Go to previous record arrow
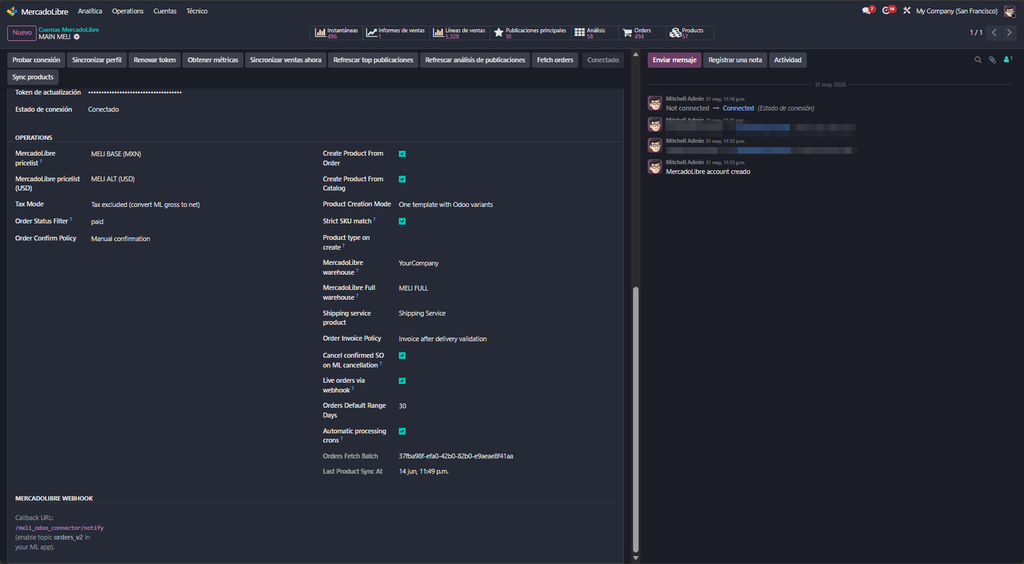Screen dimensions: 1024x564 point(994,33)
